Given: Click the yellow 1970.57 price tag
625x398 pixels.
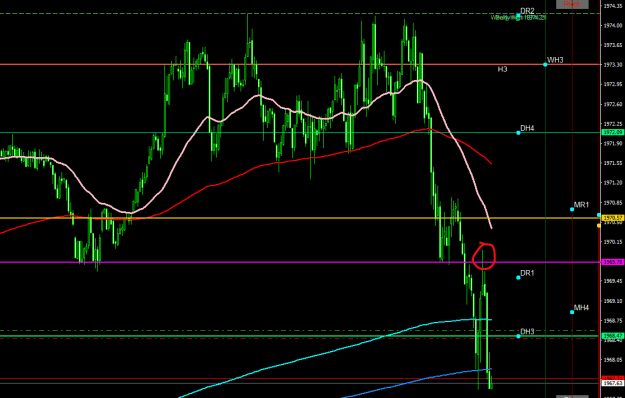Looking at the screenshot, I should tap(613, 218).
